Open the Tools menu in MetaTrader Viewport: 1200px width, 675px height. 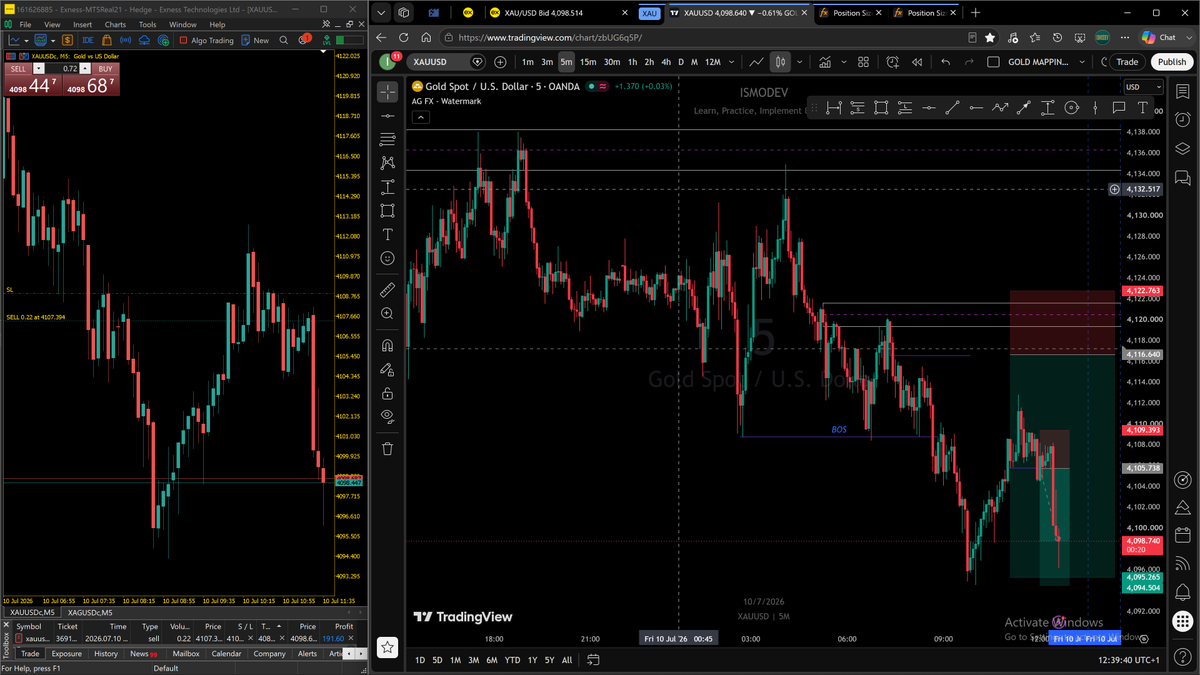pyautogui.click(x=147, y=24)
